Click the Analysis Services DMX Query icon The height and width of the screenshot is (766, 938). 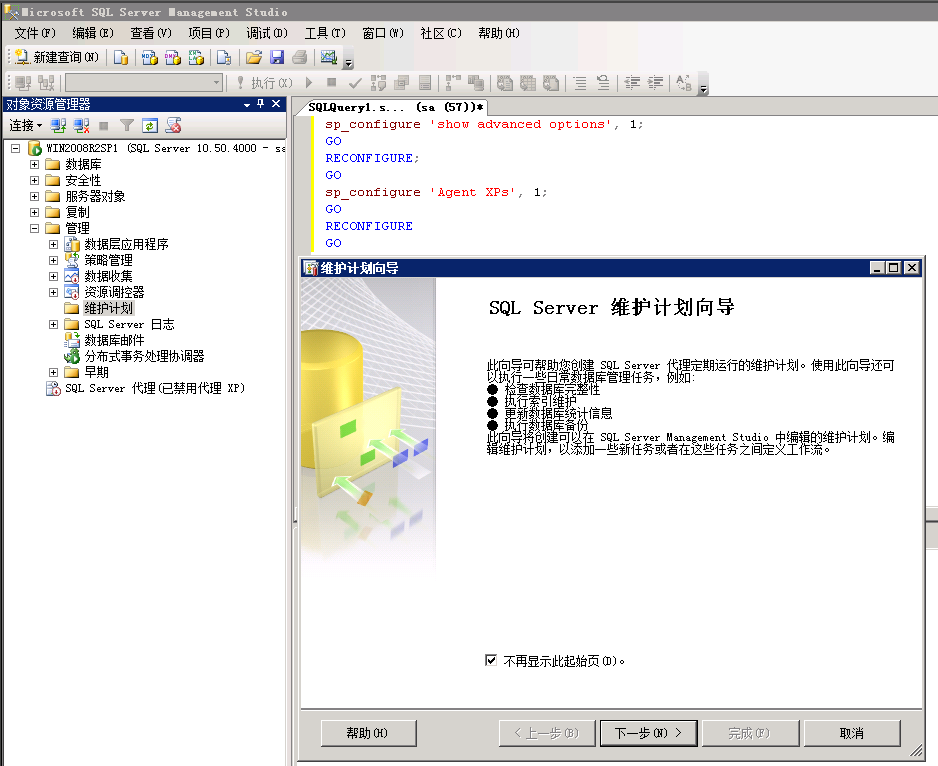173,57
